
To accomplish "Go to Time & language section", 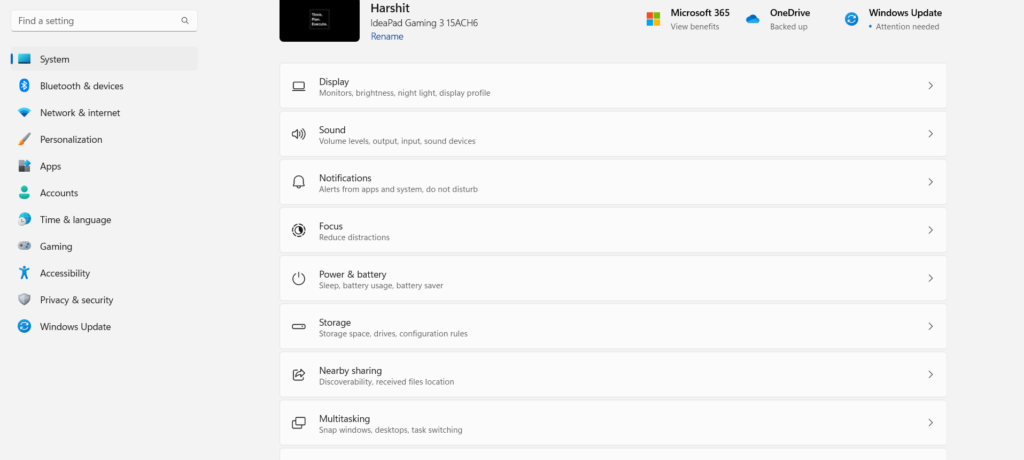I will [x=75, y=220].
